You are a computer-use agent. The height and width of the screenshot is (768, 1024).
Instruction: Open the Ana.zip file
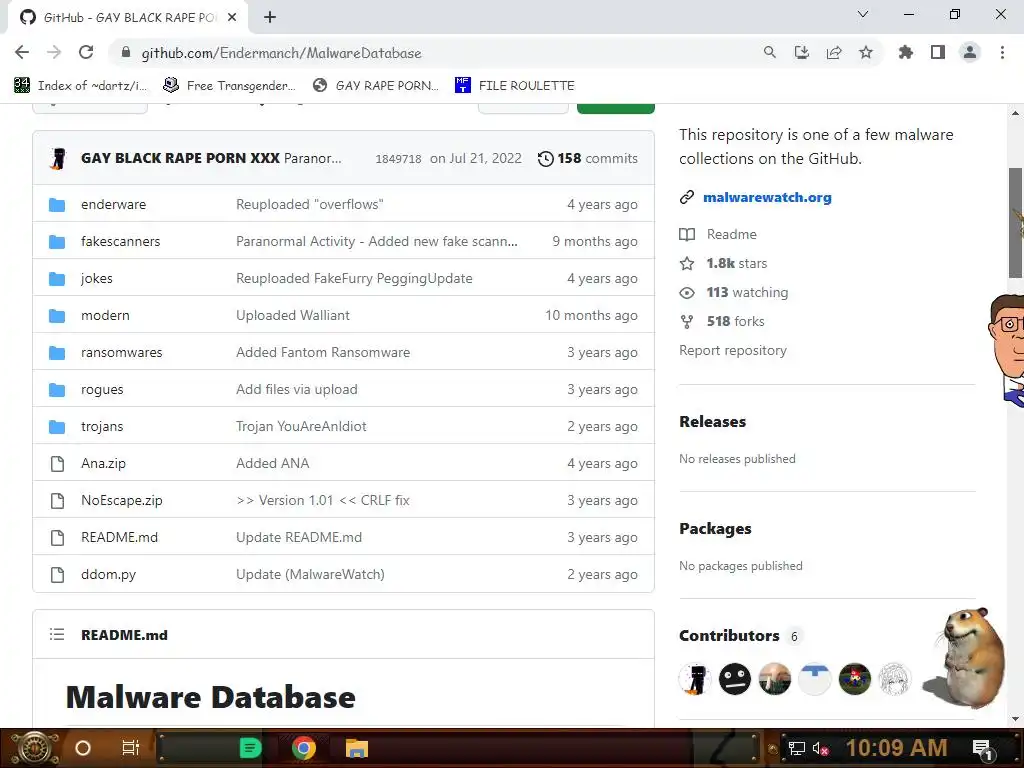(x=103, y=464)
